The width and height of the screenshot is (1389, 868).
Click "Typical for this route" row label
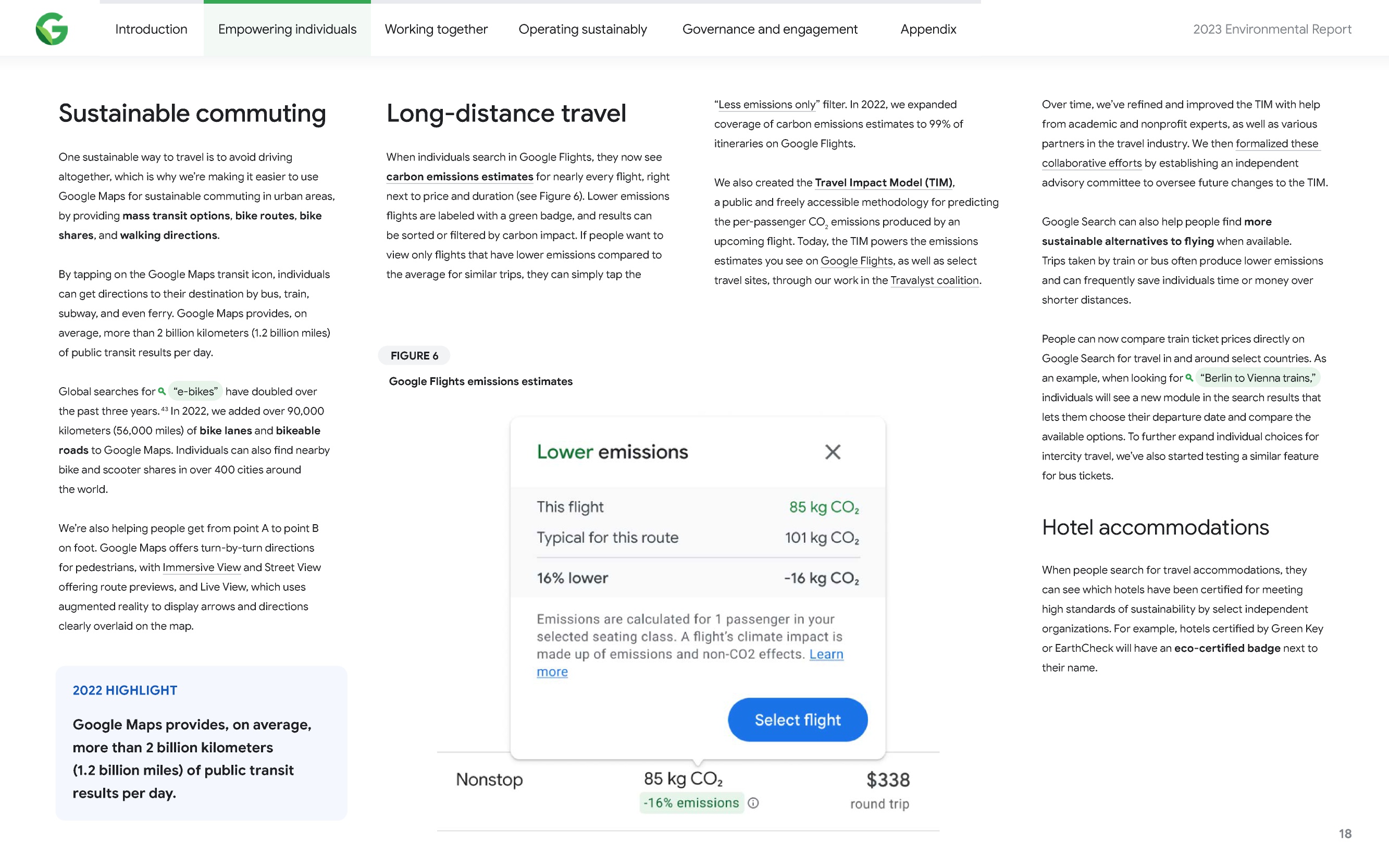pyautogui.click(x=607, y=537)
